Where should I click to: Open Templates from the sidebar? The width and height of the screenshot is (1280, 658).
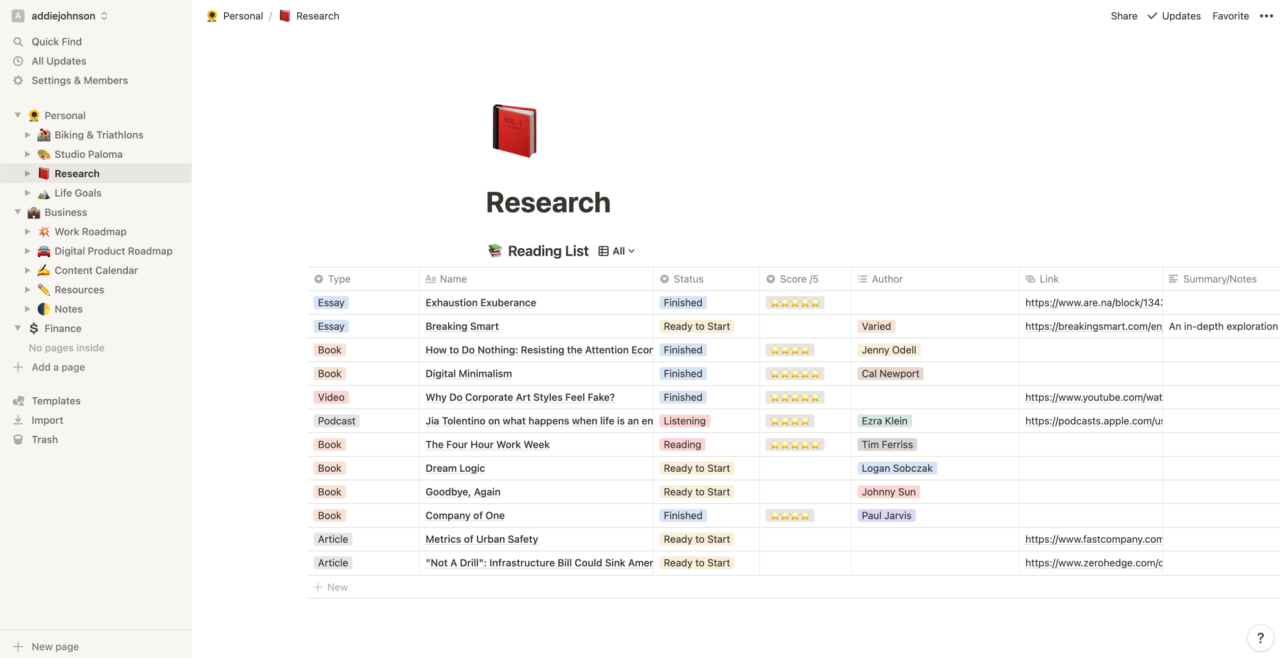57,400
